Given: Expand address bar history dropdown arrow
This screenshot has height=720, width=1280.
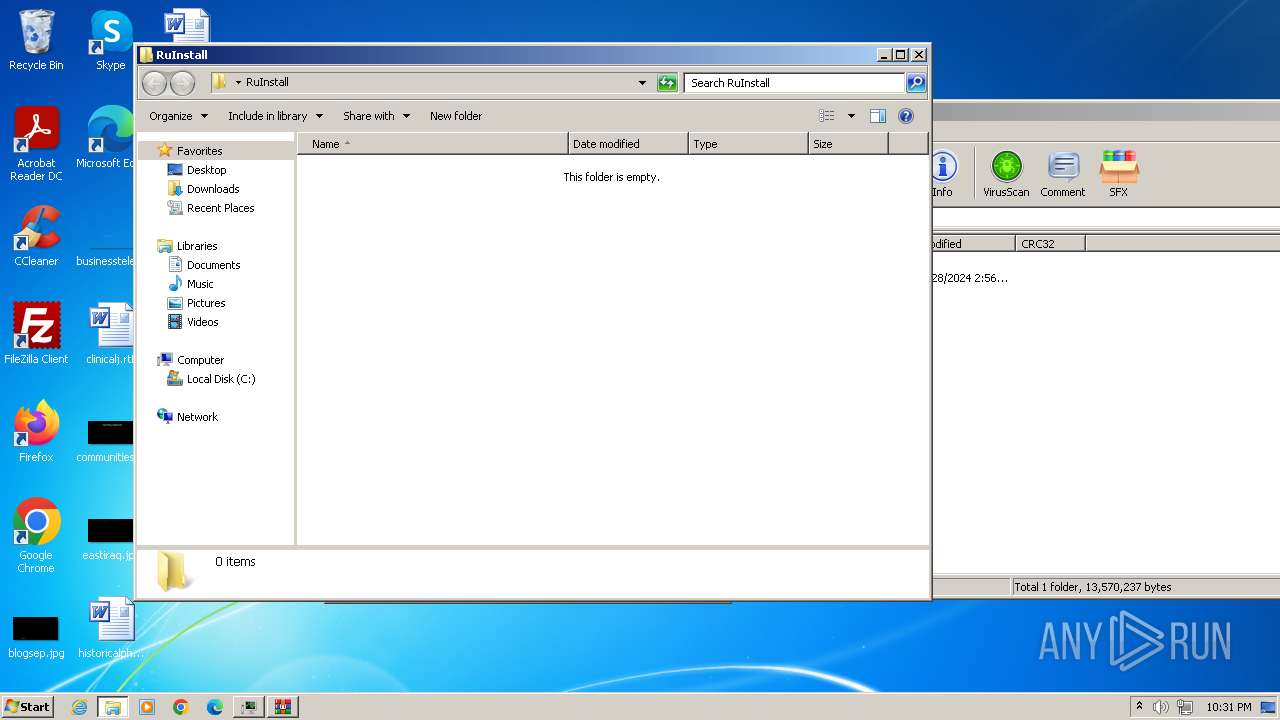Looking at the screenshot, I should click(x=642, y=83).
